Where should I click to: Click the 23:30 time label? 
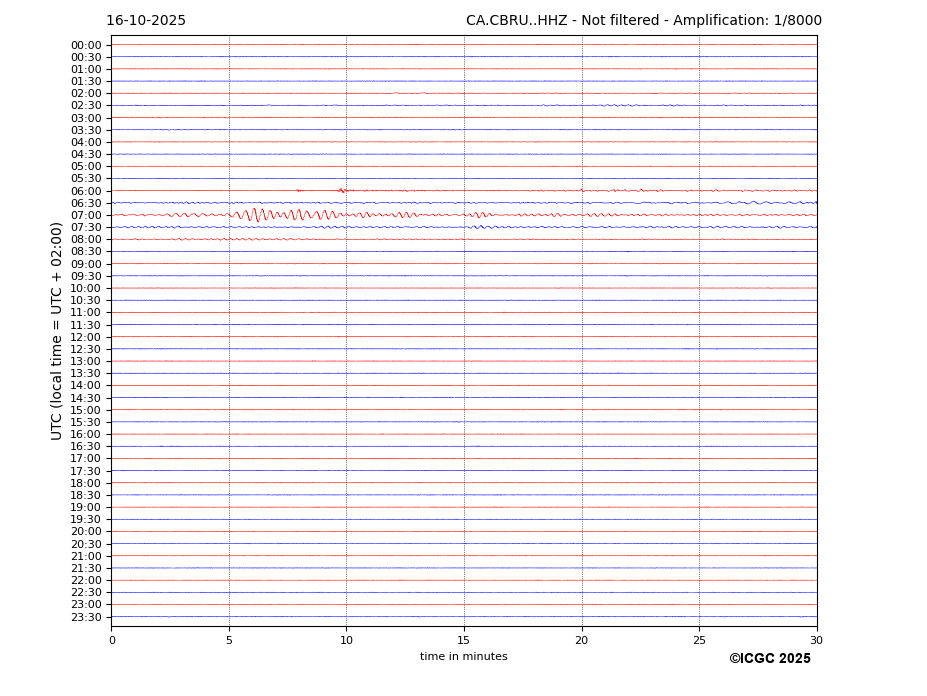click(x=86, y=617)
